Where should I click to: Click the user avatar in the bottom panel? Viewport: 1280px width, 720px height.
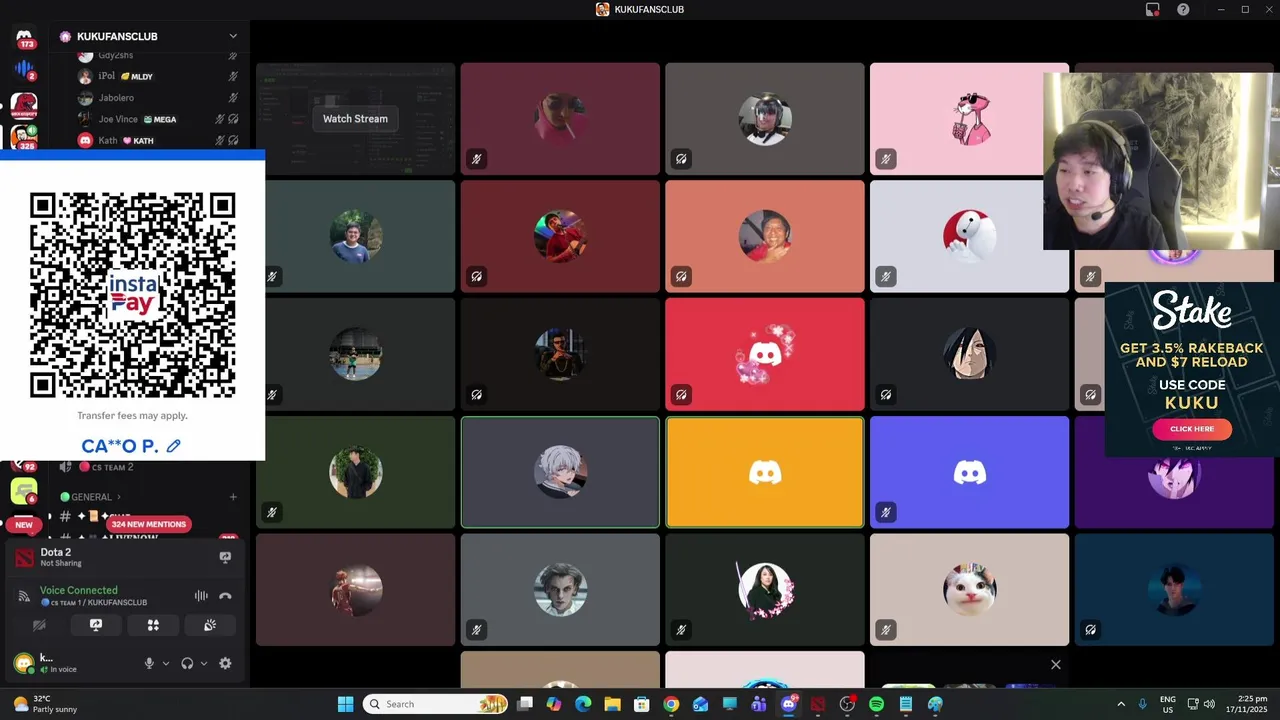pos(24,663)
